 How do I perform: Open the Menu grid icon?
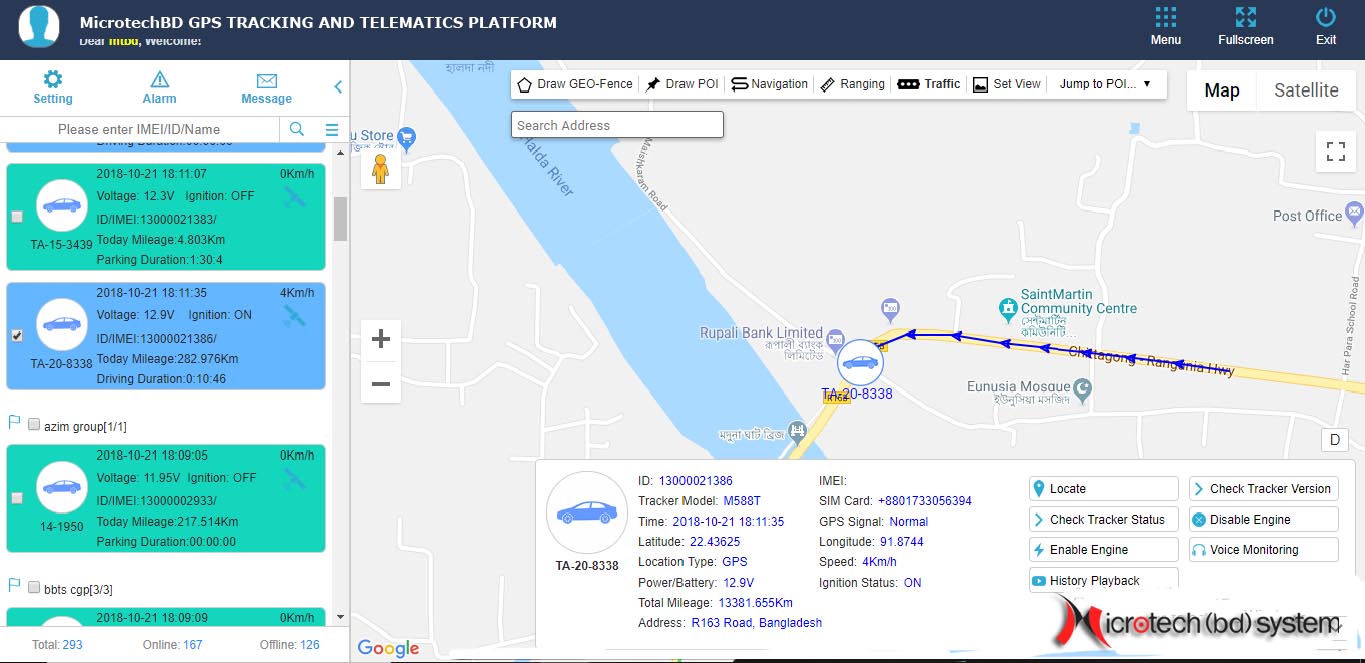click(1165, 17)
